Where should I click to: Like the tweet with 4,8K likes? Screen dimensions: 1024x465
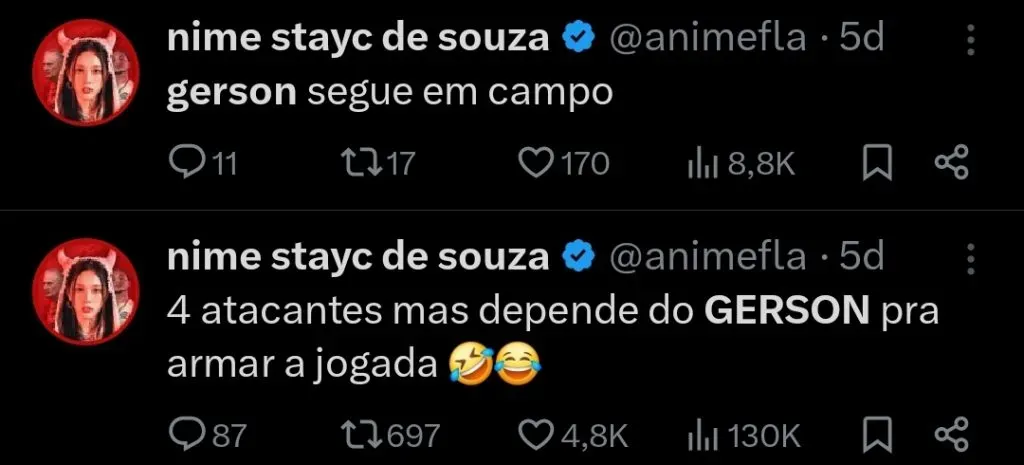click(x=539, y=434)
